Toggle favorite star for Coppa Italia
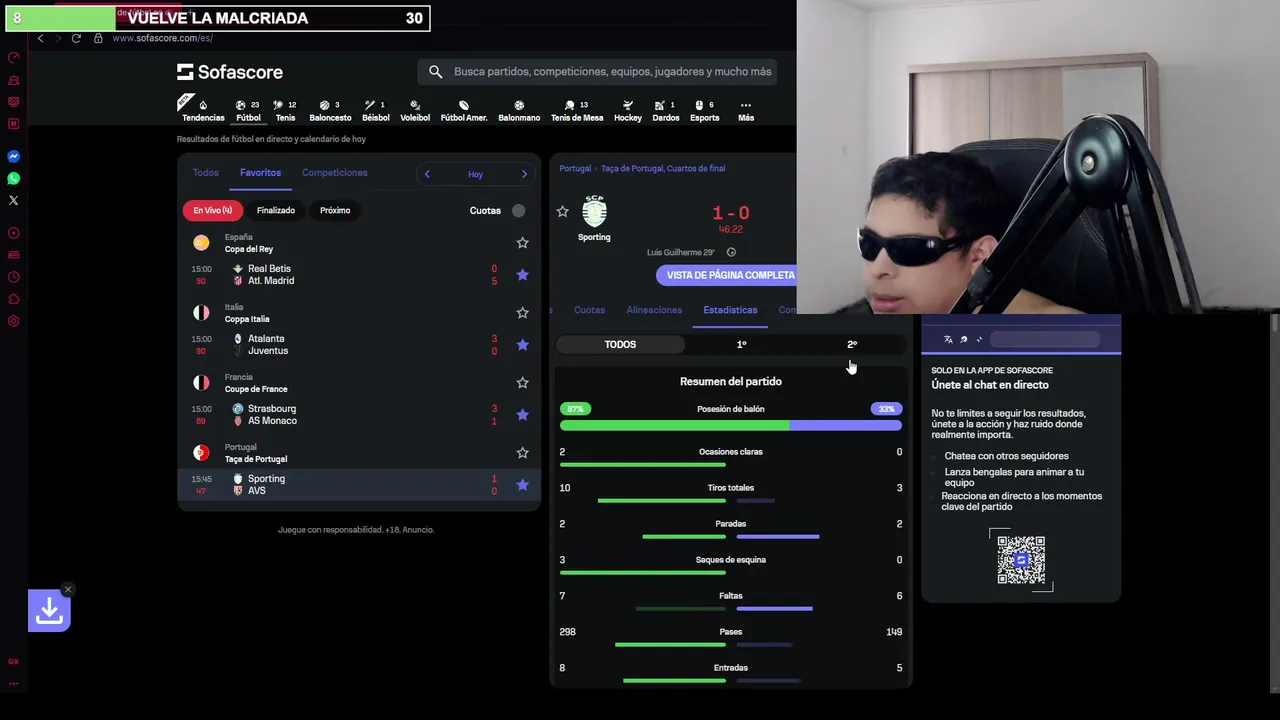Image resolution: width=1280 pixels, height=720 pixels. tap(522, 312)
